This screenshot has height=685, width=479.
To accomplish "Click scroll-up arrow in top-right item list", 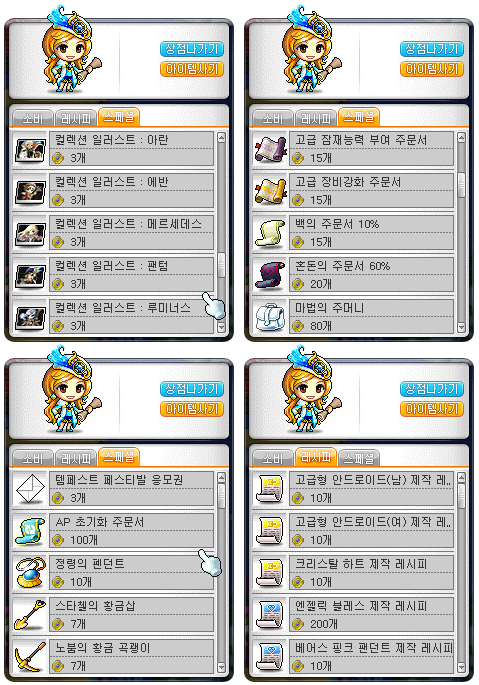I will point(461,138).
